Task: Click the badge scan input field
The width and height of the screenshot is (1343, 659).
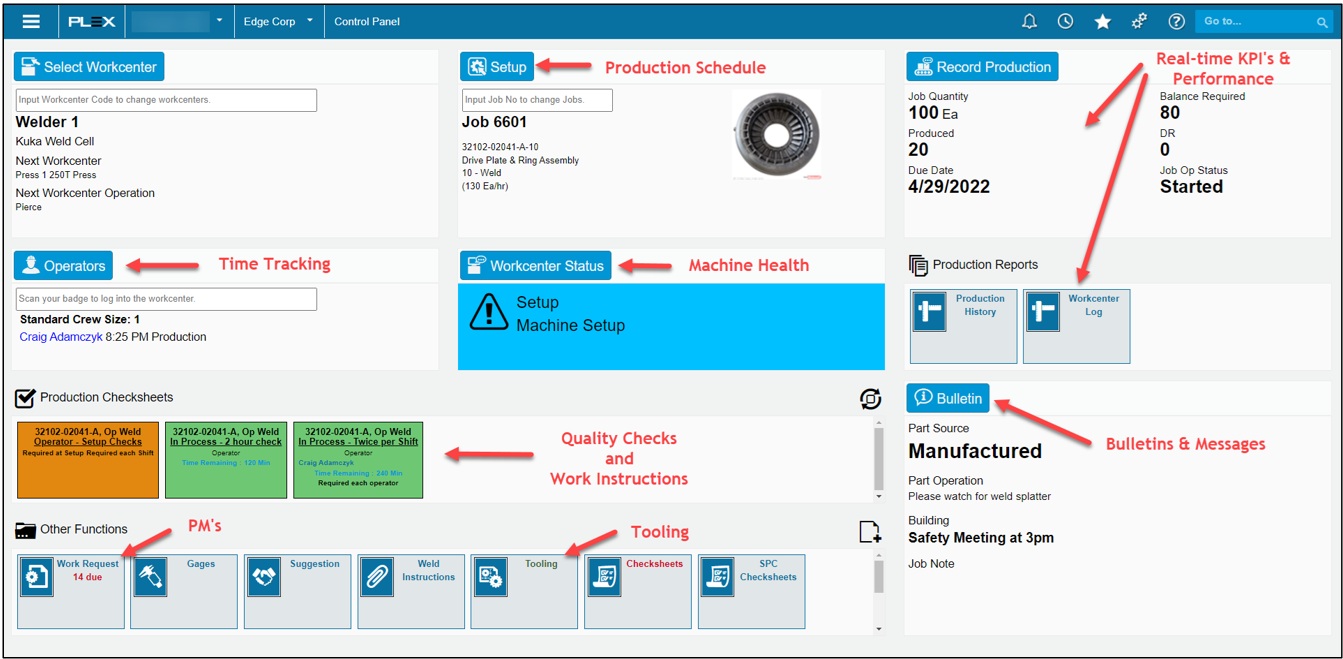Action: (x=166, y=299)
